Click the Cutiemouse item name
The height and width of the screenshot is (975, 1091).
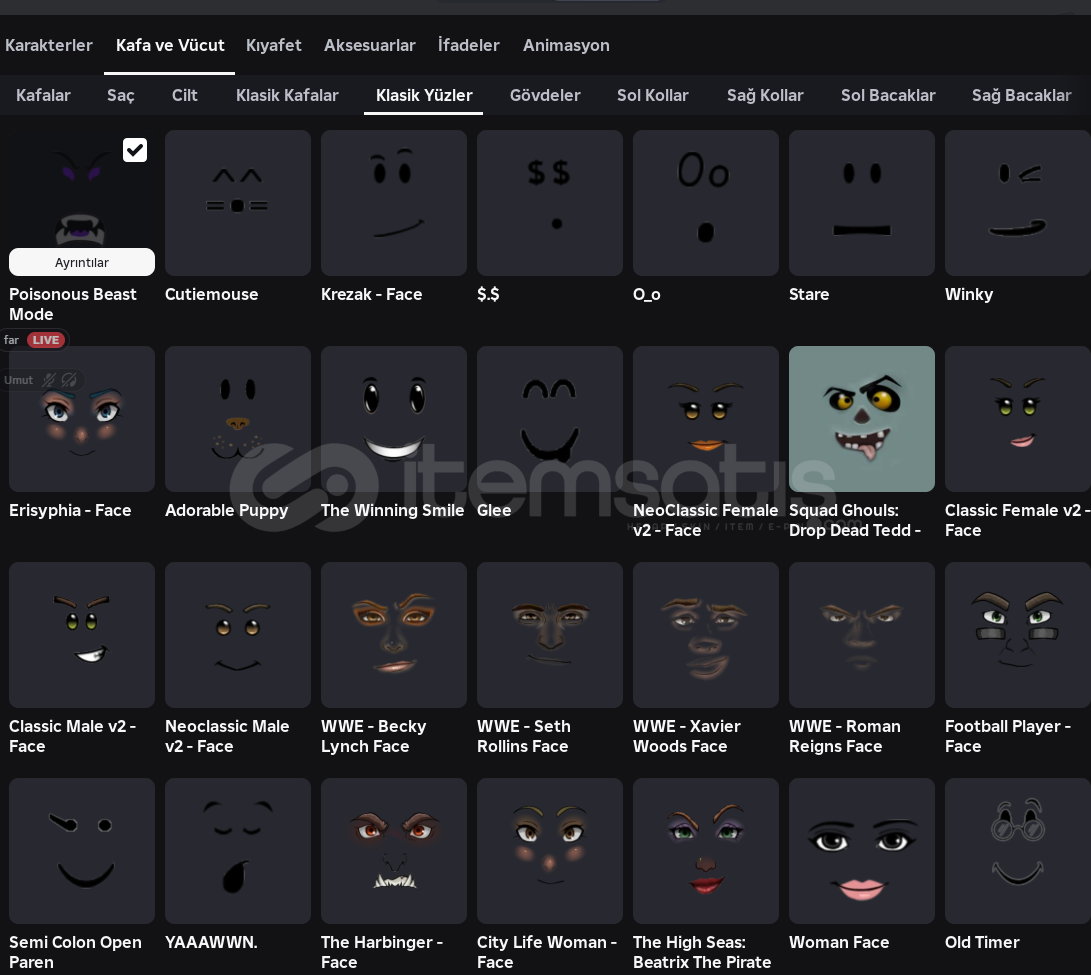tap(211, 294)
